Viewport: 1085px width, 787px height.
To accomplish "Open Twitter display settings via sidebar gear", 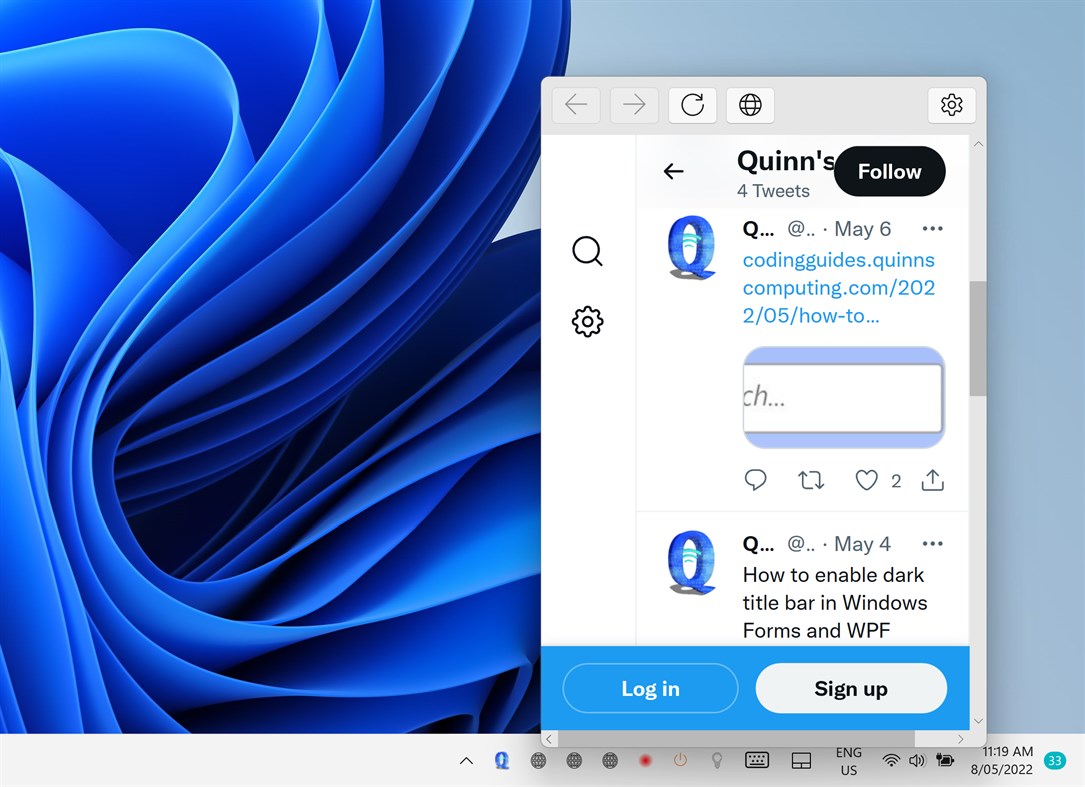I will (587, 321).
